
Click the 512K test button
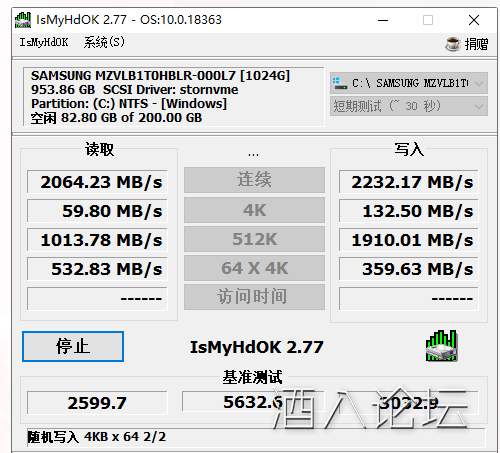pyautogui.click(x=254, y=239)
